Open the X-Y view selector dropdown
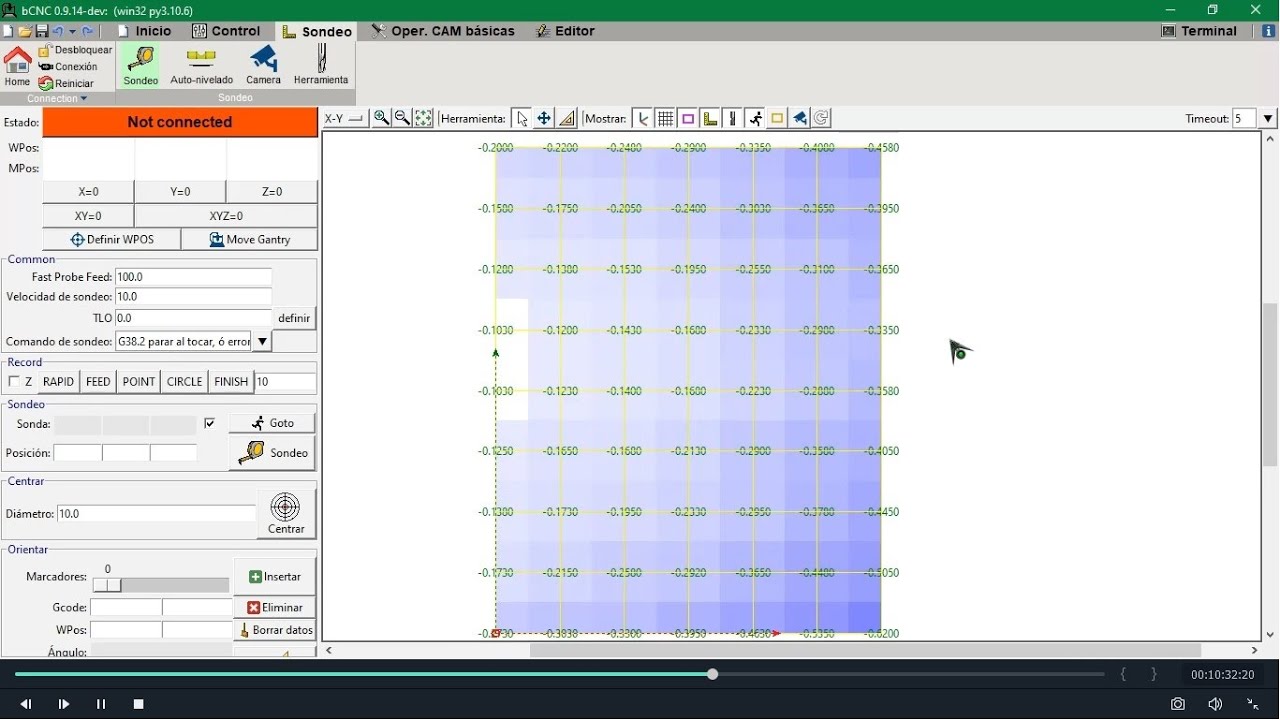Viewport: 1280px width, 720px height. tap(344, 118)
